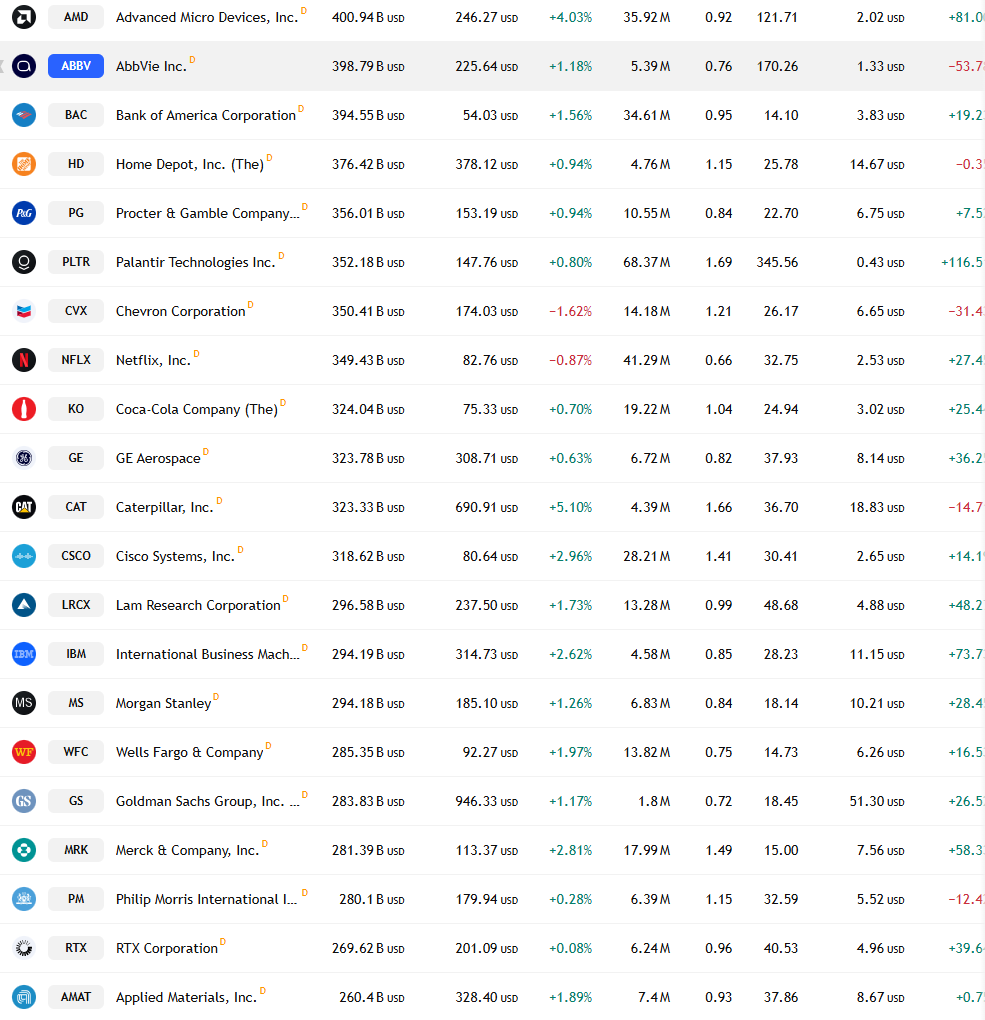Open the Advanced Micro Devices, Inc. link

tap(207, 18)
